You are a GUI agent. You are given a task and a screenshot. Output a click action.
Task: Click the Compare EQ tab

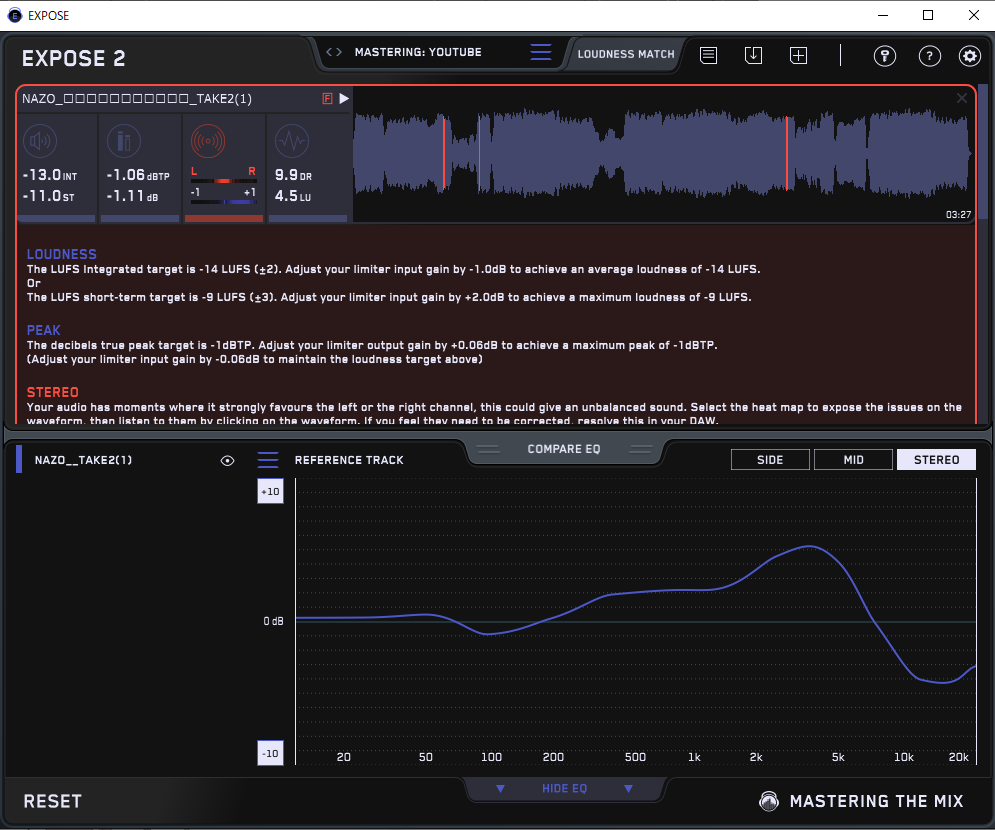[x=563, y=449]
